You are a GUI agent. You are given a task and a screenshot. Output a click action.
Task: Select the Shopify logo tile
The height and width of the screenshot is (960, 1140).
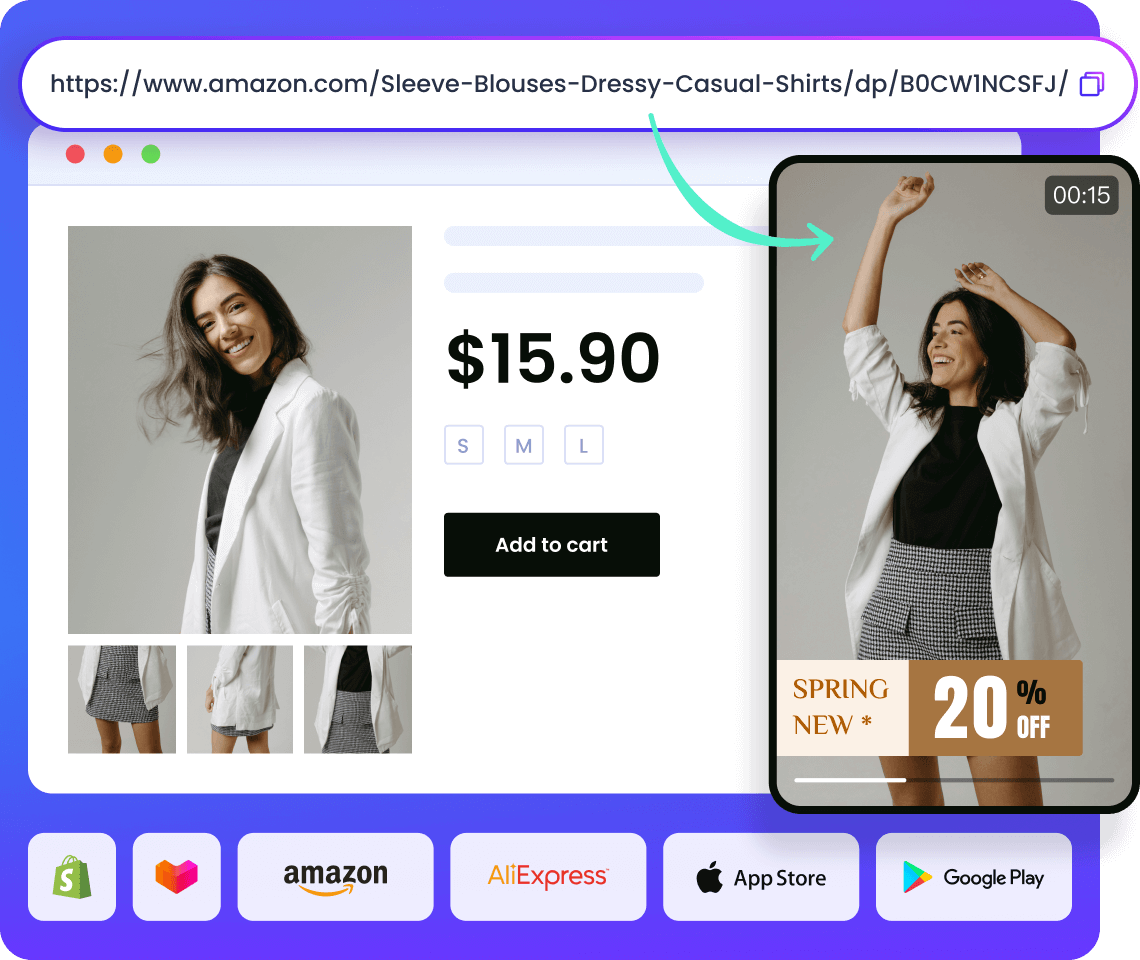coord(72,877)
